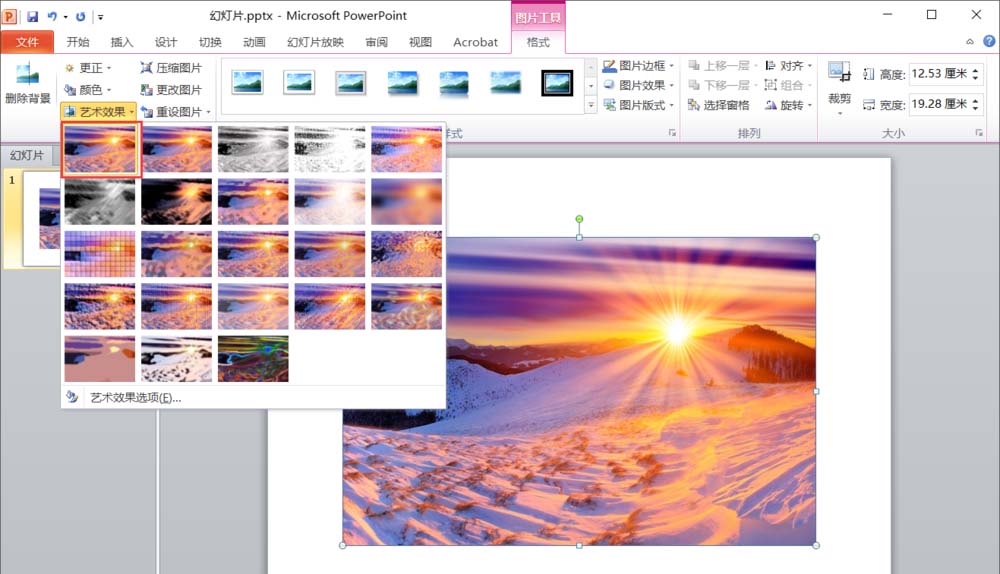Viewport: 1000px width, 574px height.
Task: Open the 重设图片 reset picture dropdown
Action: (175, 112)
